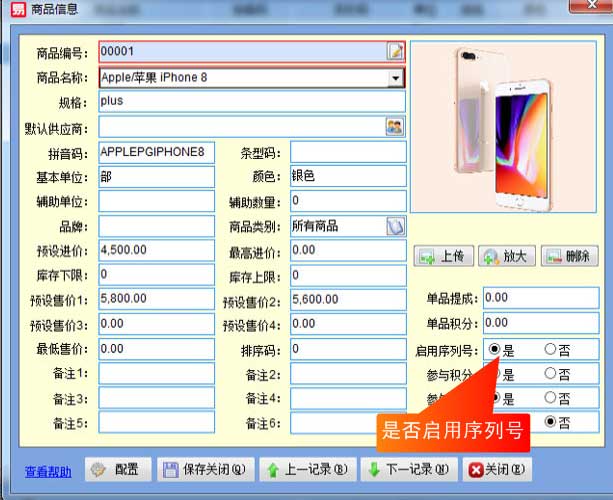Open the 查看帮助 help link

[x=48, y=471]
